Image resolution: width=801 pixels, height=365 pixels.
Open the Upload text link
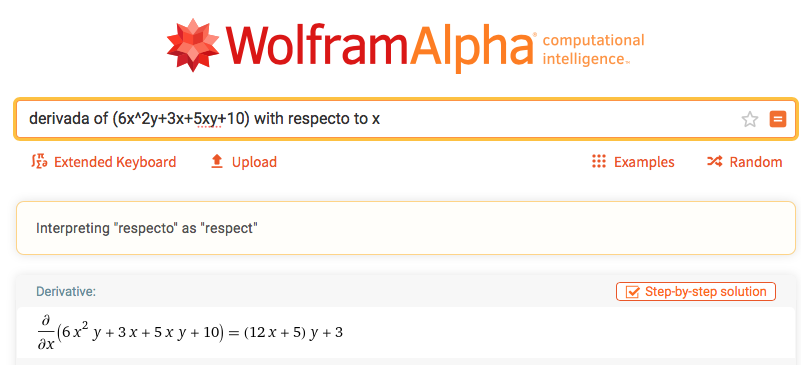pyautogui.click(x=254, y=162)
